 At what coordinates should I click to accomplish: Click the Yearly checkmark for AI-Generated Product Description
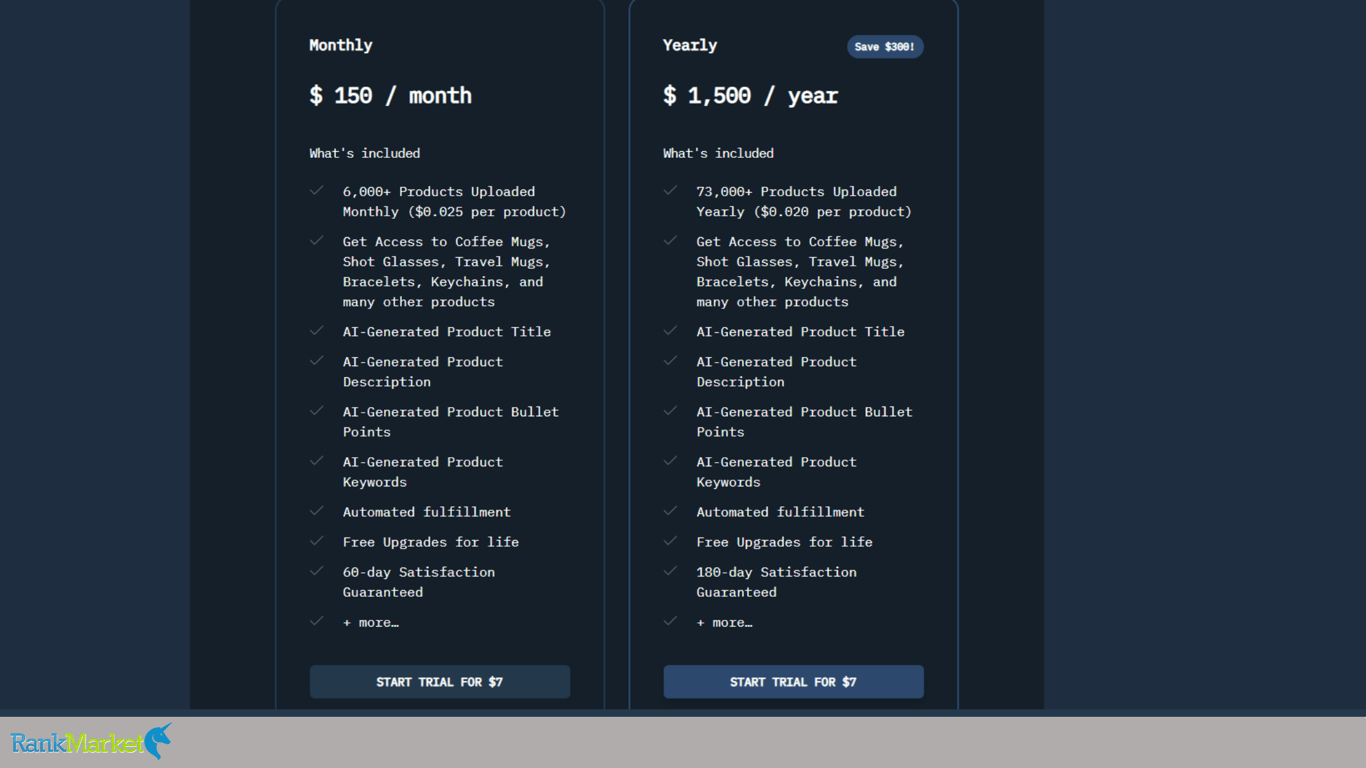click(671, 360)
